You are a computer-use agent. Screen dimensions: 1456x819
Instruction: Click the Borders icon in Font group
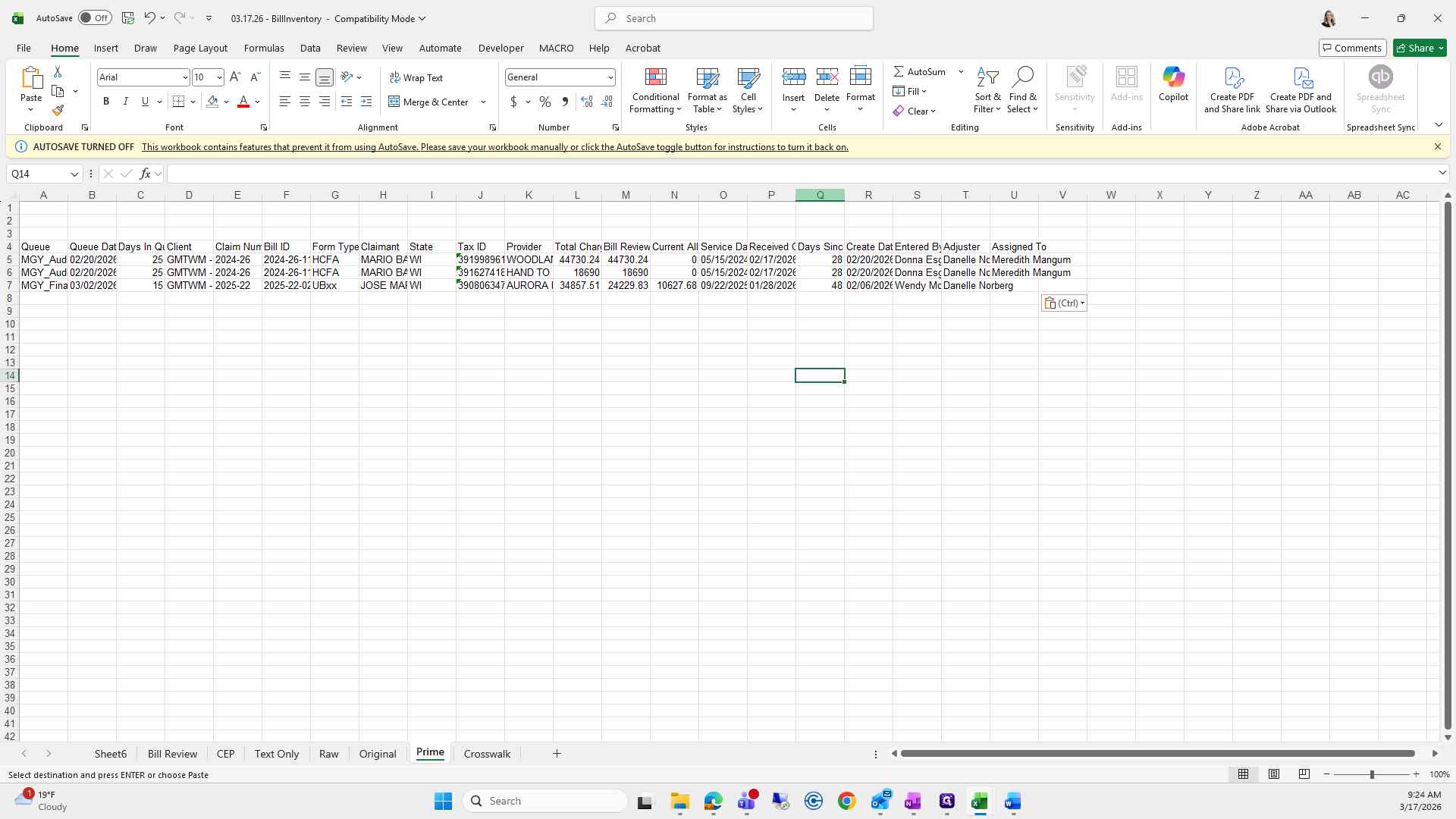click(x=179, y=102)
